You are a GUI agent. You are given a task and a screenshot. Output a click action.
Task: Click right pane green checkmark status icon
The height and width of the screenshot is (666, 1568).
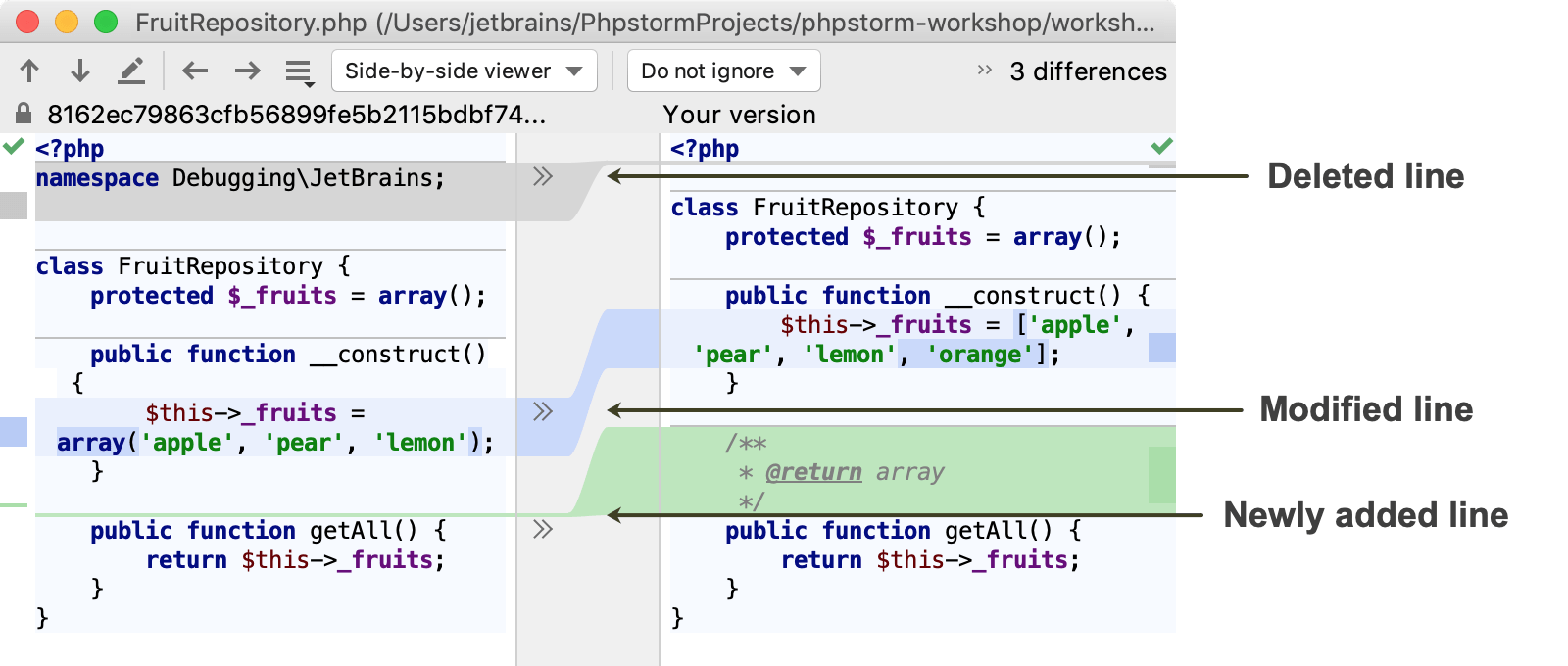point(1162,147)
